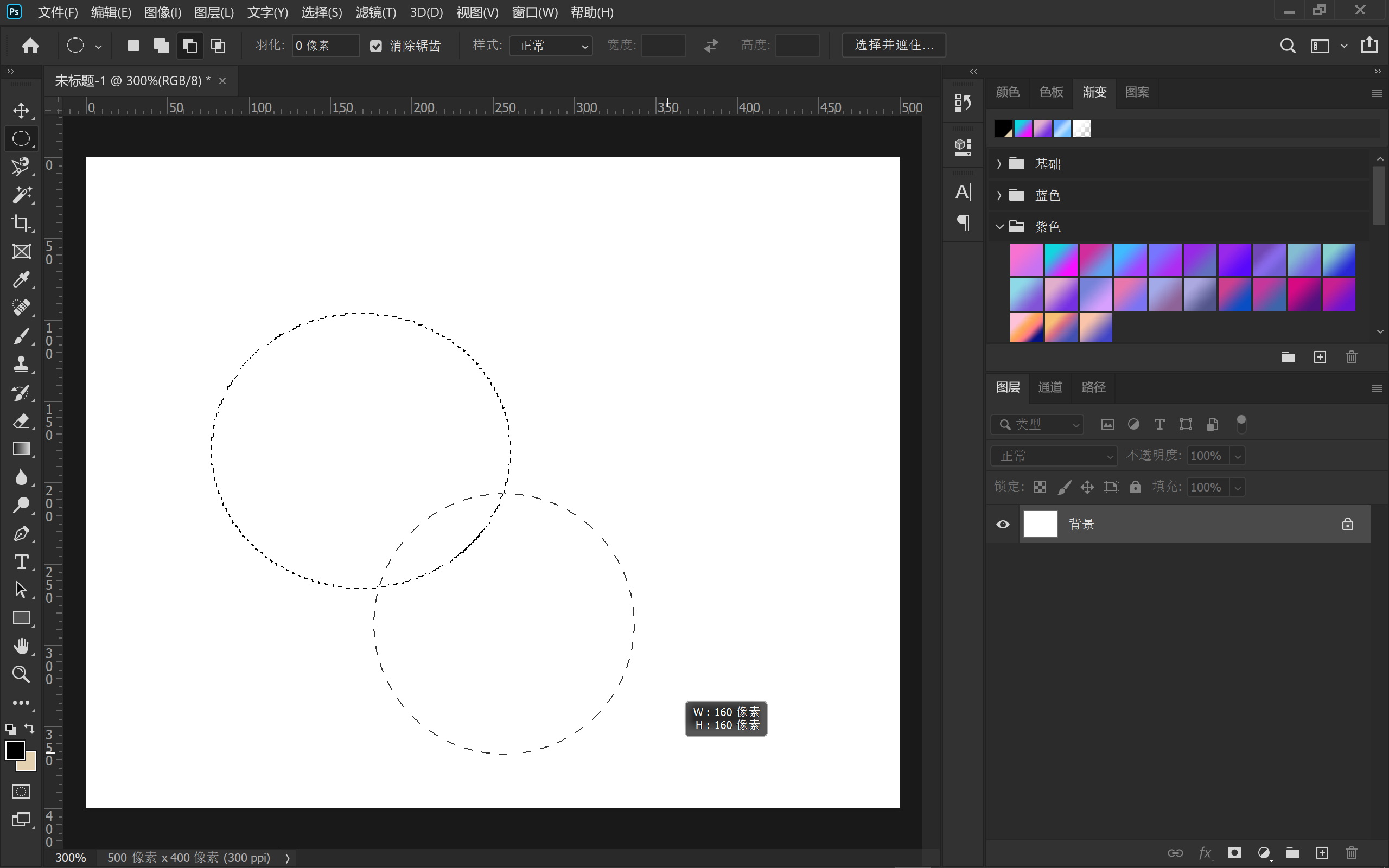Toggle the layer filter on/off switch
Image resolution: width=1389 pixels, height=868 pixels.
pyautogui.click(x=1241, y=424)
